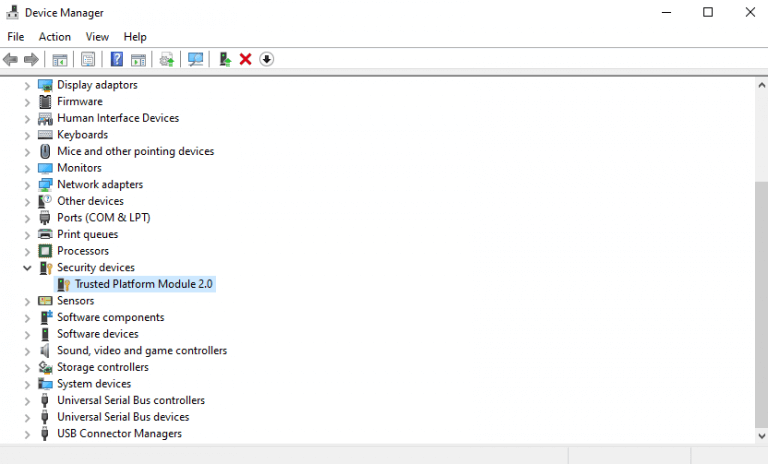Expand the USB Connector Managers node
The height and width of the screenshot is (464, 768).
(x=27, y=434)
